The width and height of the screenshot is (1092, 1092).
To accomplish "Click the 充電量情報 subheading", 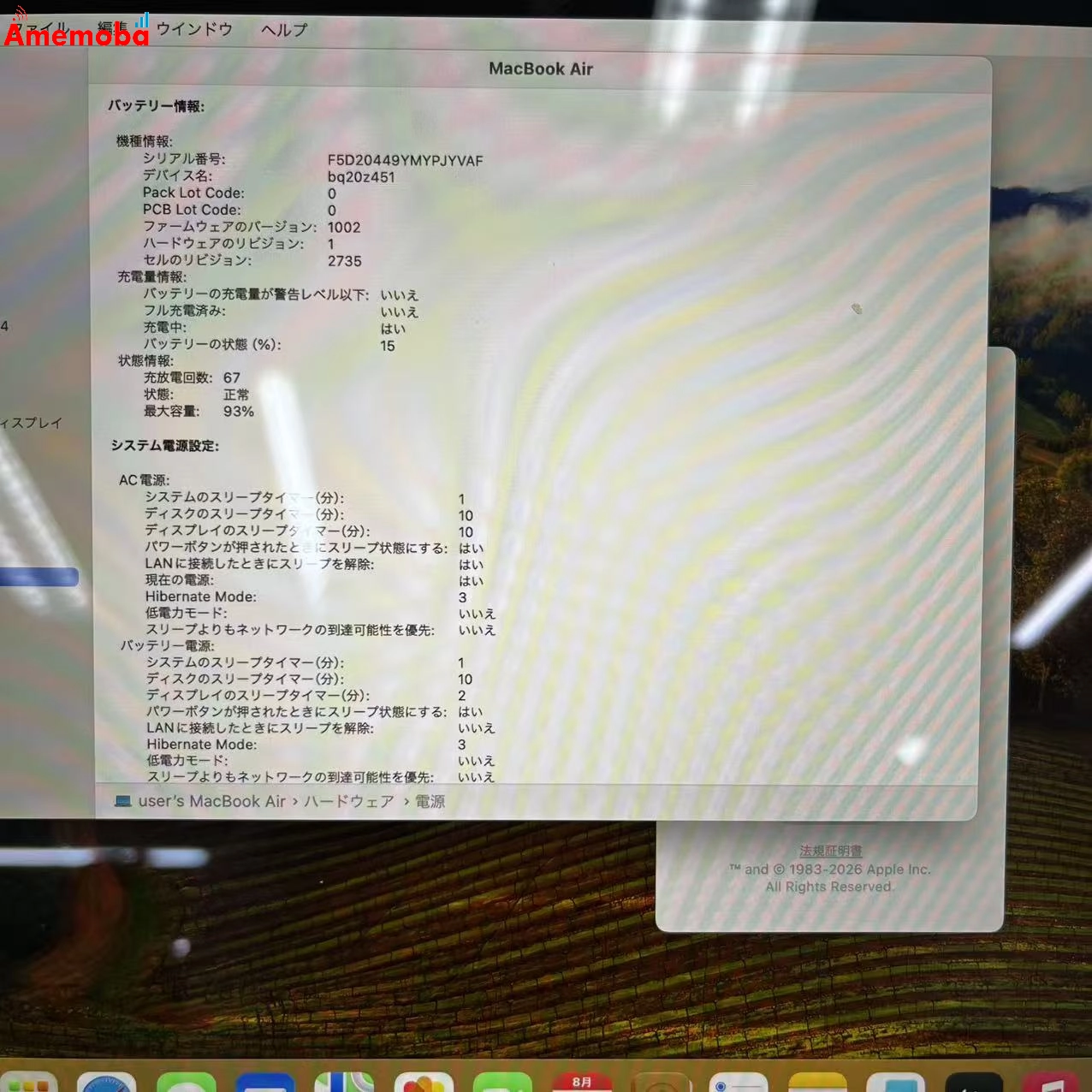I will pyautogui.click(x=151, y=276).
